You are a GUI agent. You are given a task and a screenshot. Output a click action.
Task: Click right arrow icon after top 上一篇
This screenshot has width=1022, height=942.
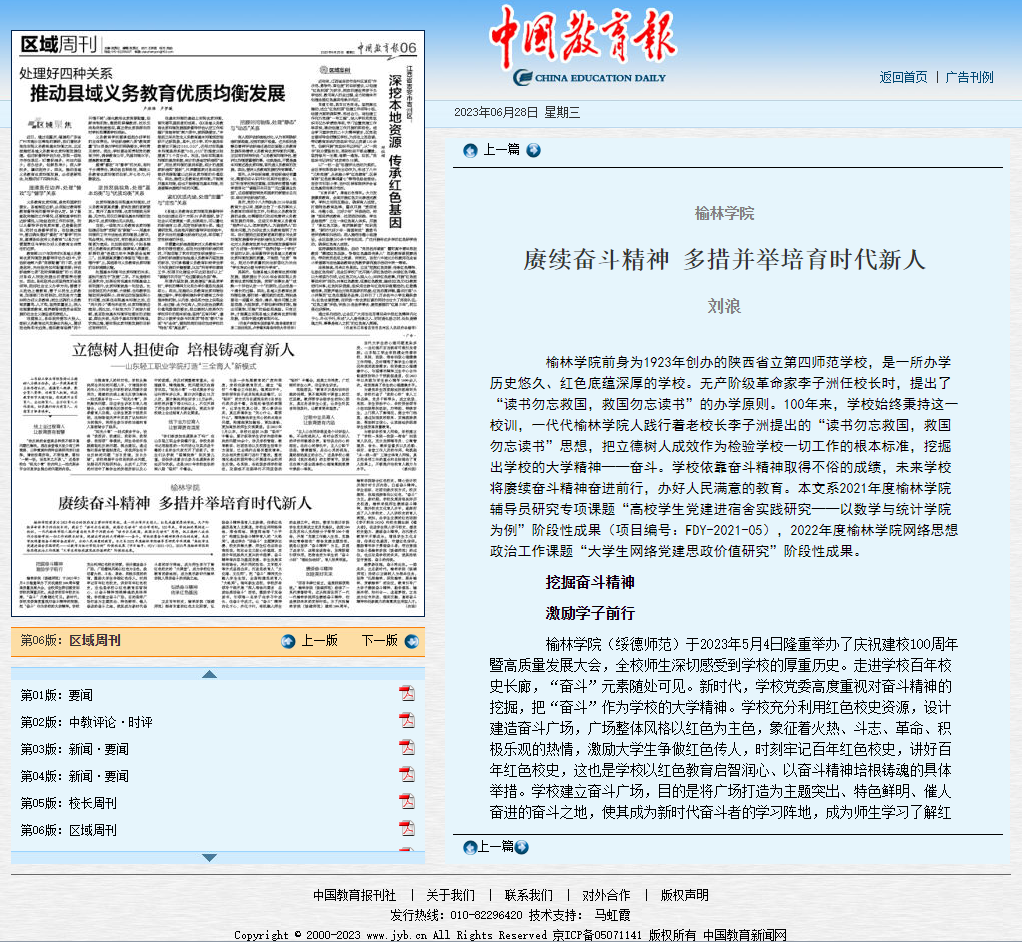[533, 151]
